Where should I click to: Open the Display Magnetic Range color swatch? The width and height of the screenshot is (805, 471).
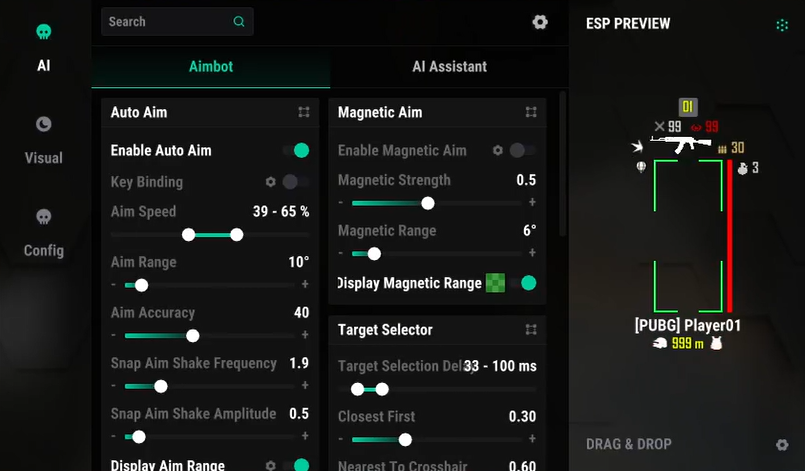click(x=495, y=283)
